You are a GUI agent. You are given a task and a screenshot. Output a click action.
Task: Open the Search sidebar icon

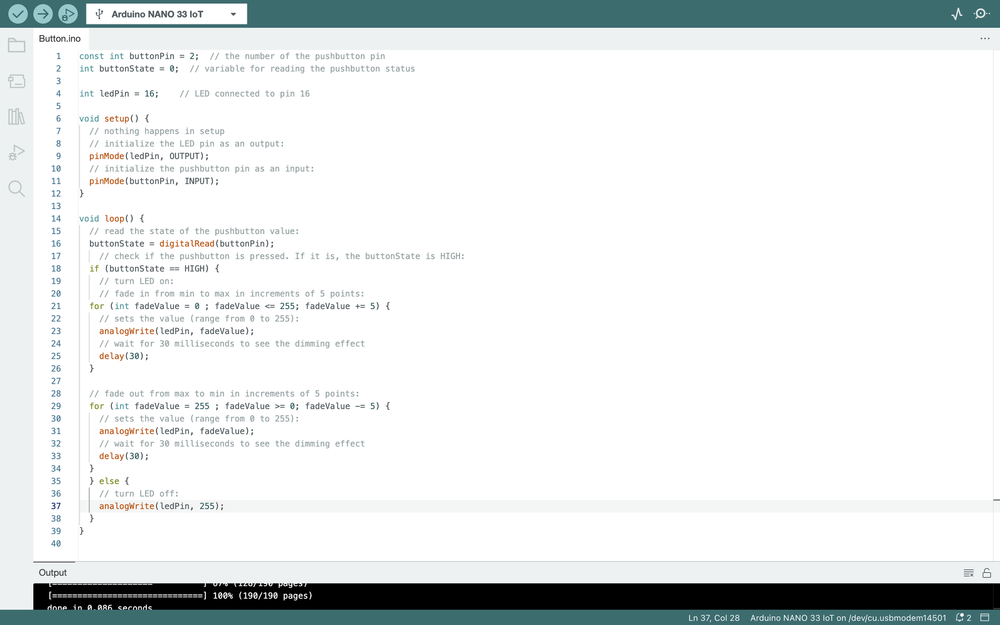pos(17,188)
